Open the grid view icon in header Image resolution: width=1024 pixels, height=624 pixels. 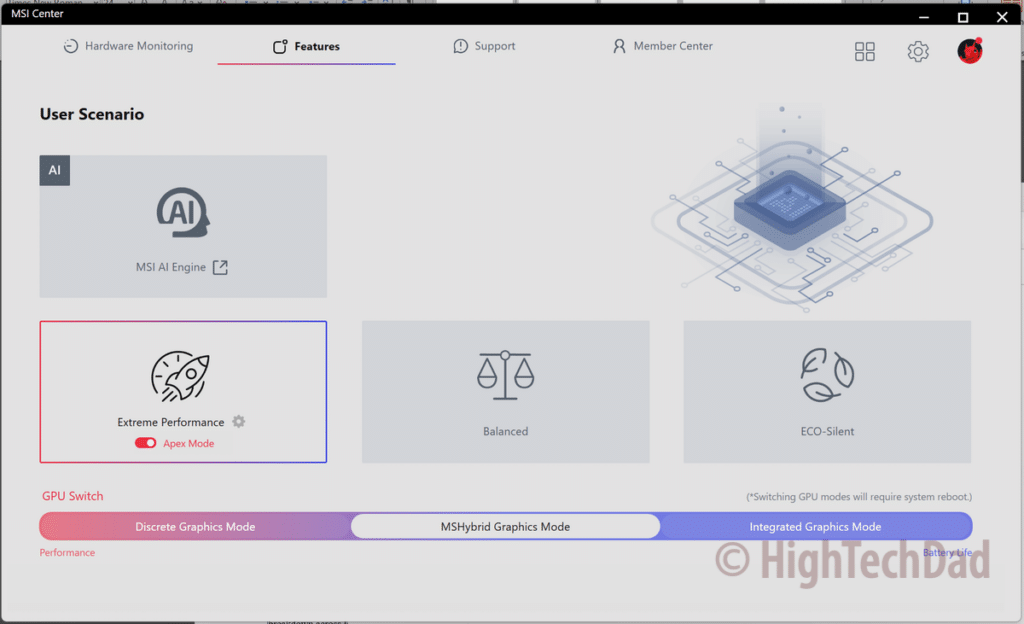[865, 52]
